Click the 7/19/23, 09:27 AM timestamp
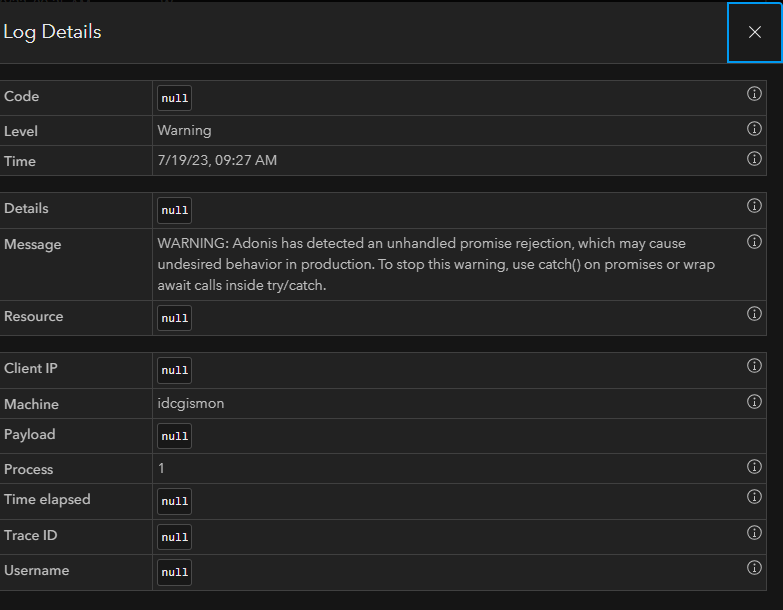The width and height of the screenshot is (783, 610). pos(217,161)
